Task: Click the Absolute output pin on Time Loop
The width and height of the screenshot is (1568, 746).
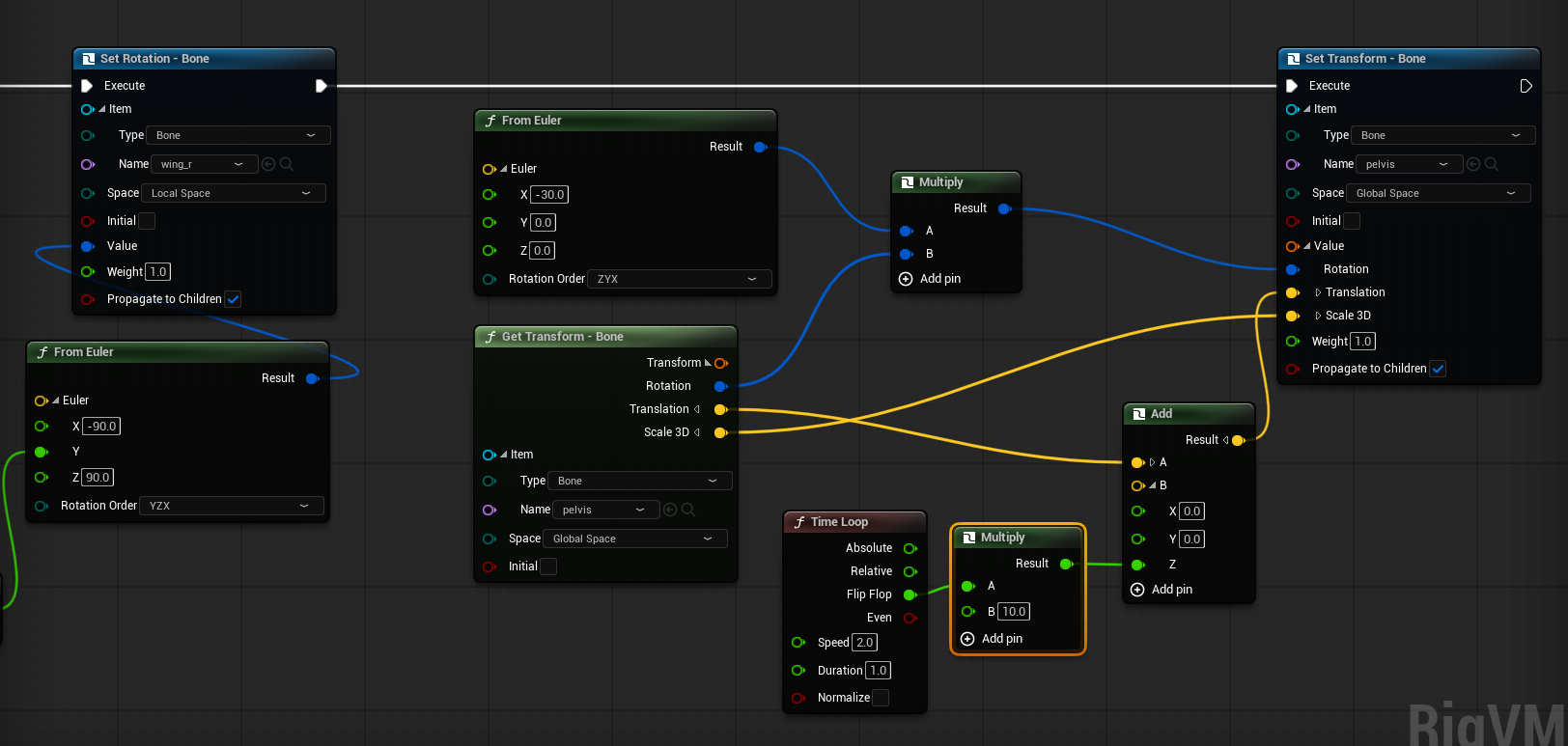Action: click(910, 548)
